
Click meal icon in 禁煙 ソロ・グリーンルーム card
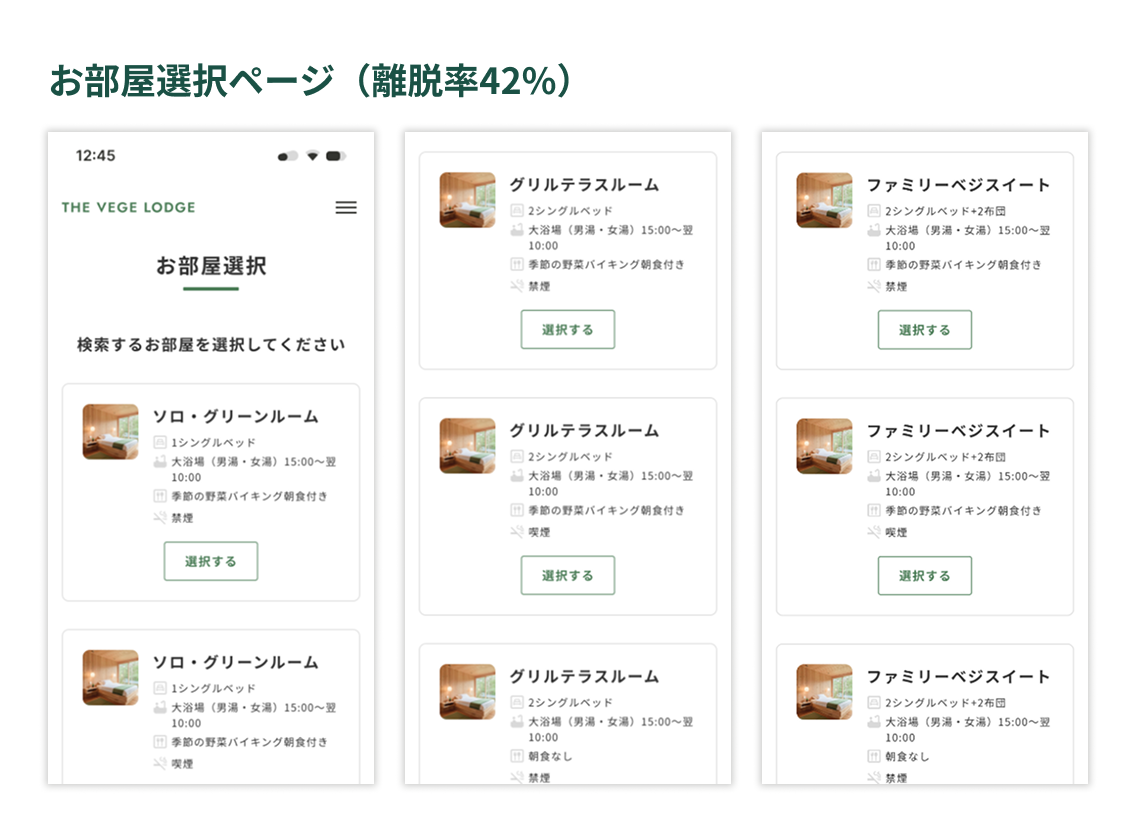click(160, 496)
